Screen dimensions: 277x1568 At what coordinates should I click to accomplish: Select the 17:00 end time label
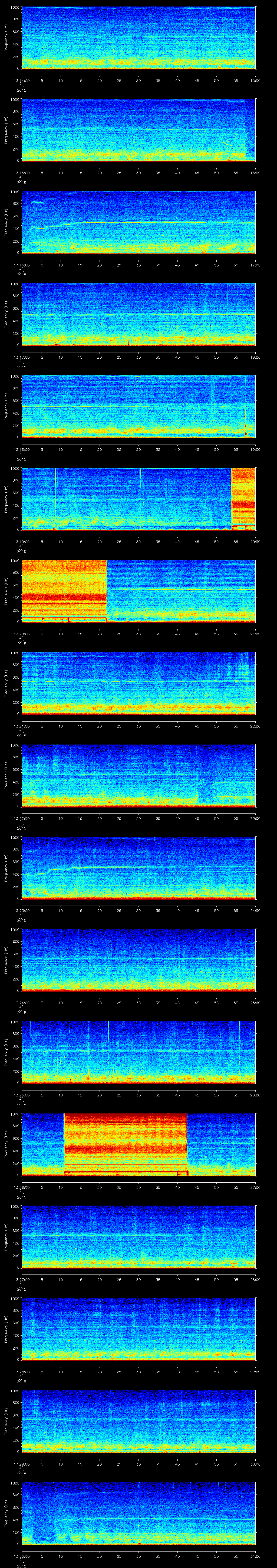pyautogui.click(x=256, y=265)
